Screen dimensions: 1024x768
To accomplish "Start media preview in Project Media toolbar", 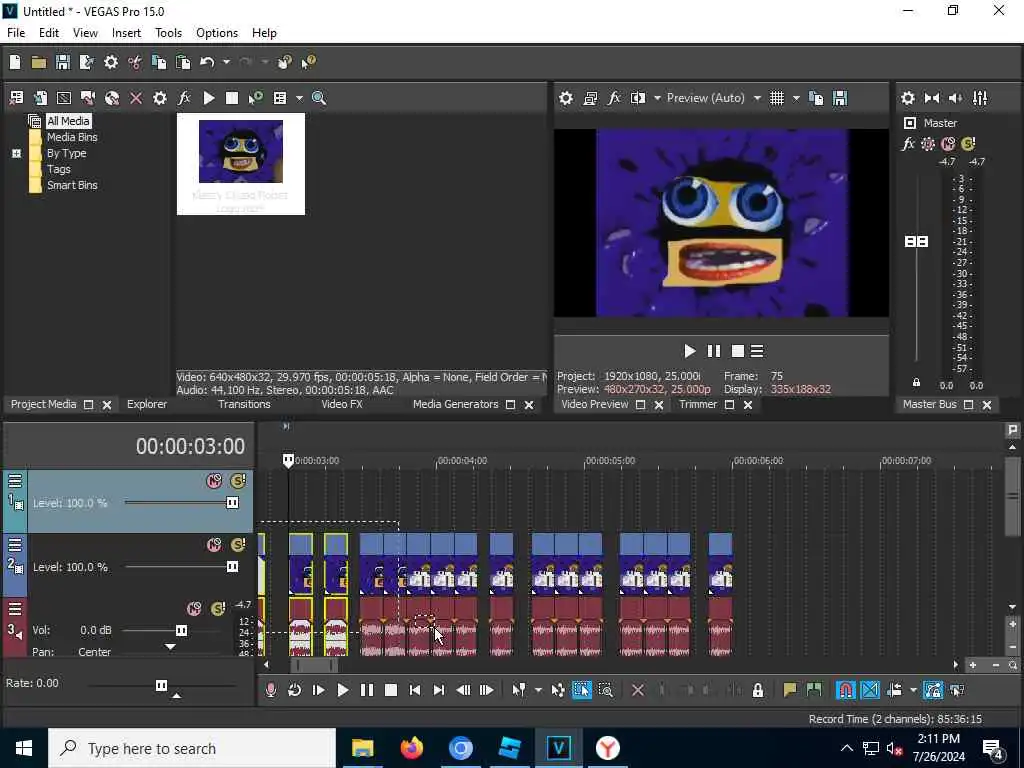I will coord(208,98).
